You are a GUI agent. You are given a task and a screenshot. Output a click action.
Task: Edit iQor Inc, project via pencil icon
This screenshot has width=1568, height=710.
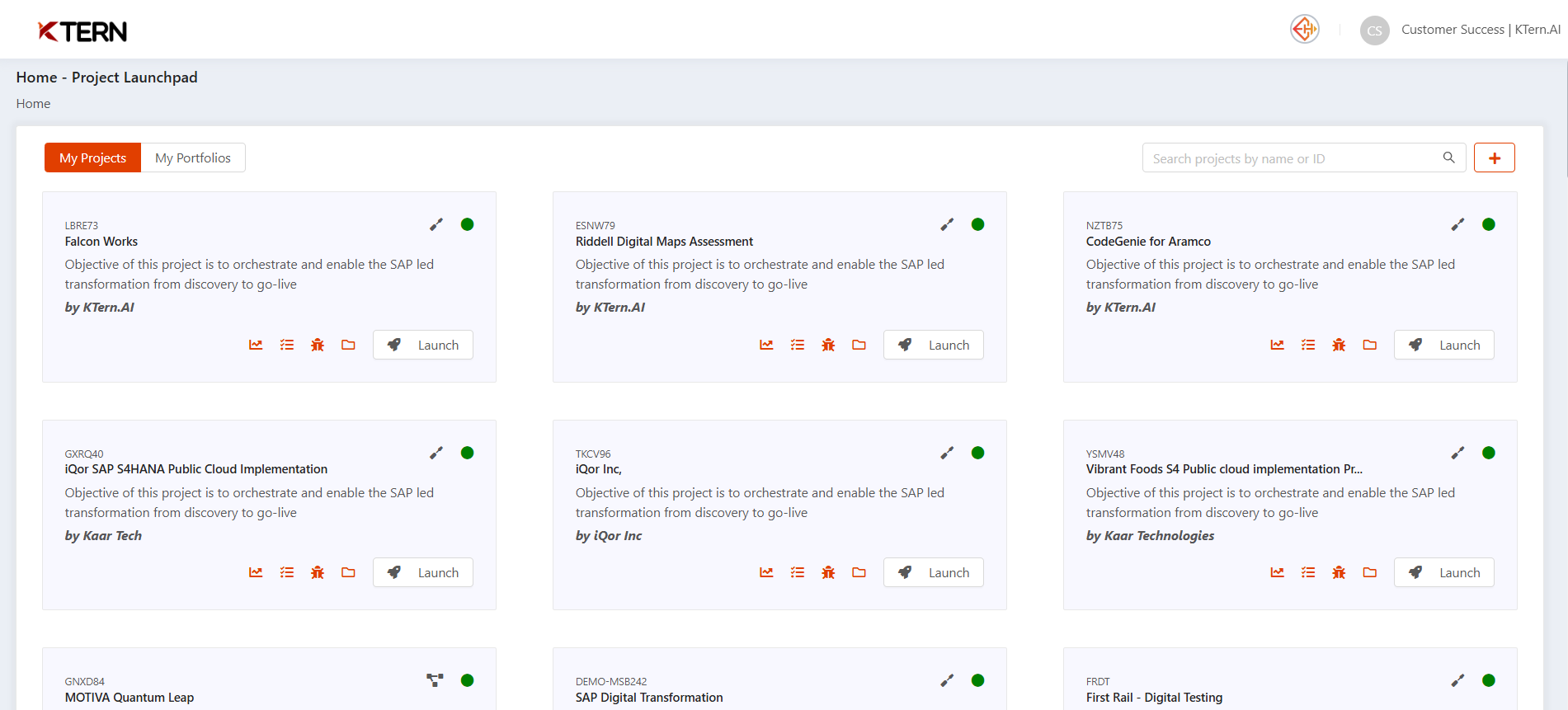tap(947, 453)
